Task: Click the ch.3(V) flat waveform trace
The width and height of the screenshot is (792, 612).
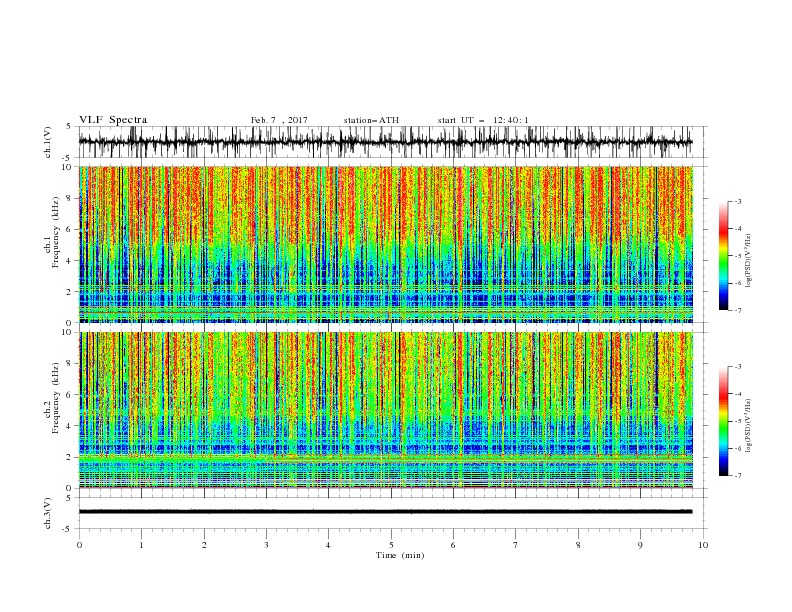Action: click(385, 512)
